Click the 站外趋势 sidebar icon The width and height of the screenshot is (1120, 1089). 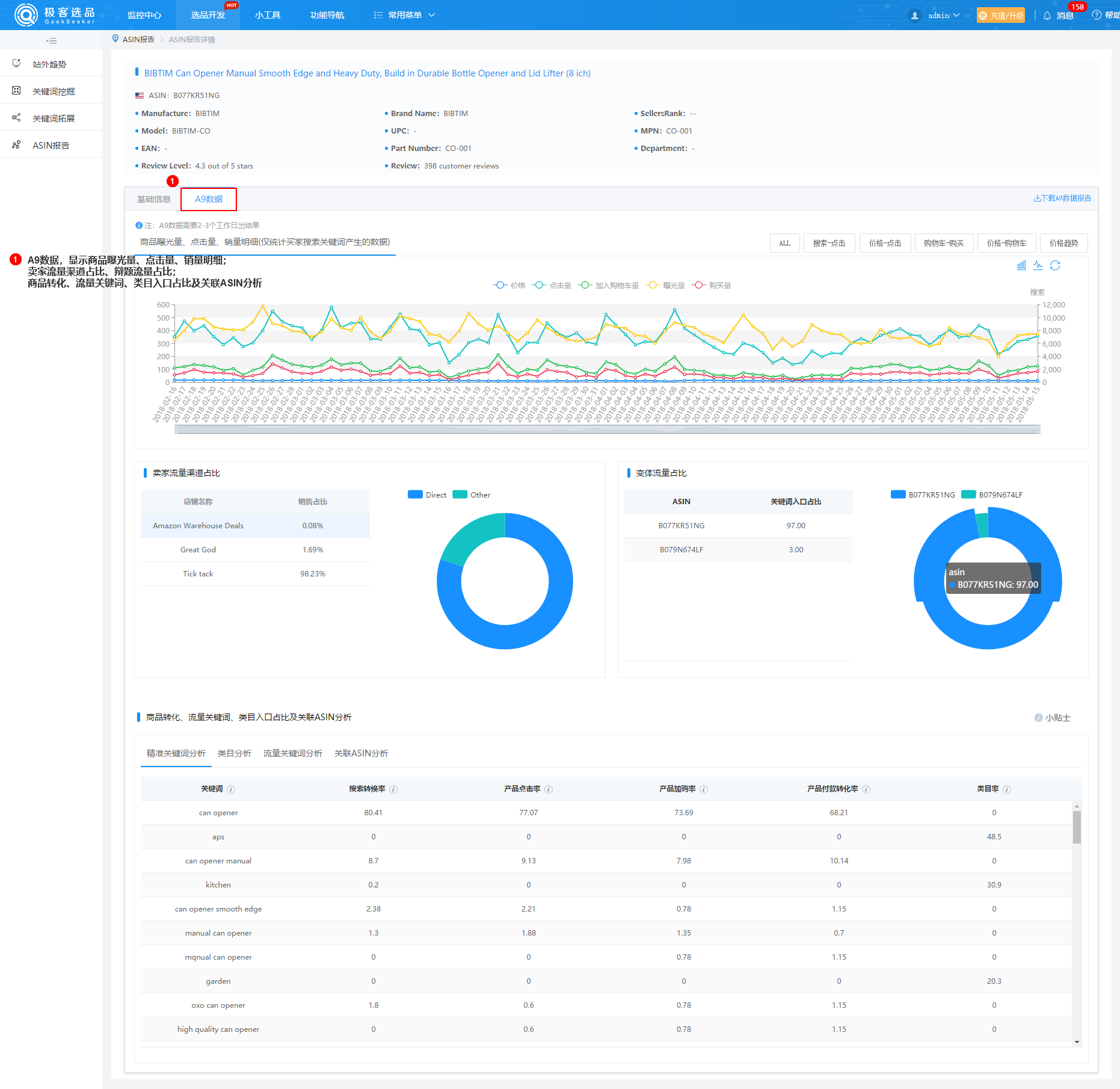(x=16, y=64)
